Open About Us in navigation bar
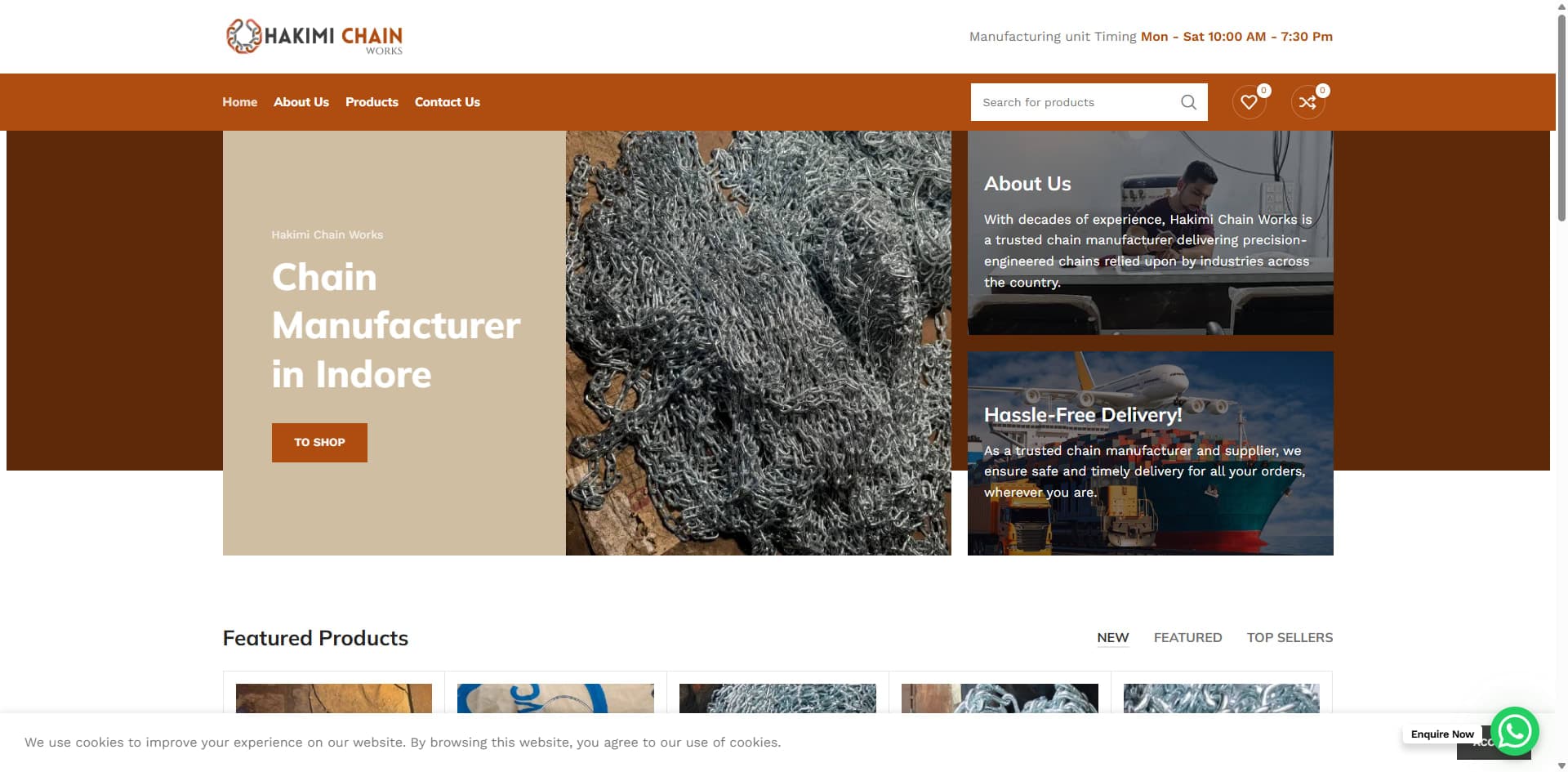1568x772 pixels. 301,102
